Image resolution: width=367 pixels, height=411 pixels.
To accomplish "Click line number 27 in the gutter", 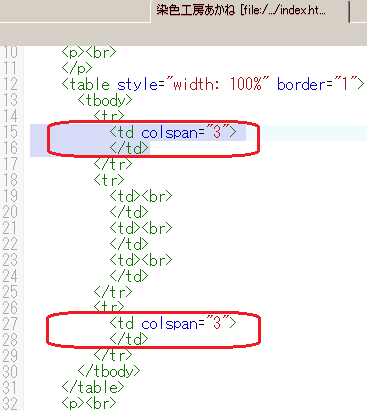I will (x=10, y=323).
